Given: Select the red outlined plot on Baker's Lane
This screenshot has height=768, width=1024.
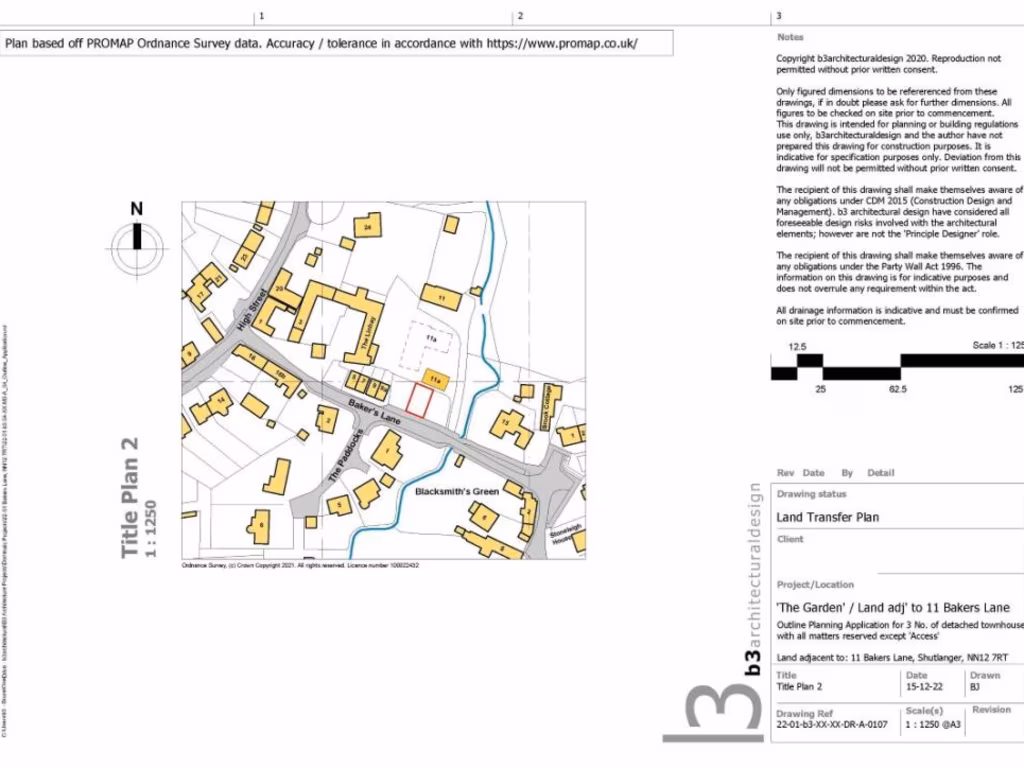Looking at the screenshot, I should pos(421,402).
